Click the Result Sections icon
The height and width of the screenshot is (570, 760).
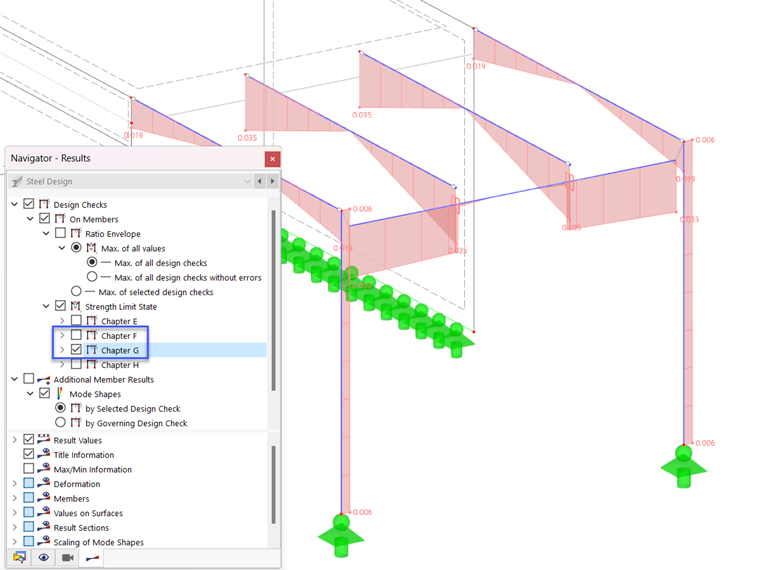click(44, 526)
